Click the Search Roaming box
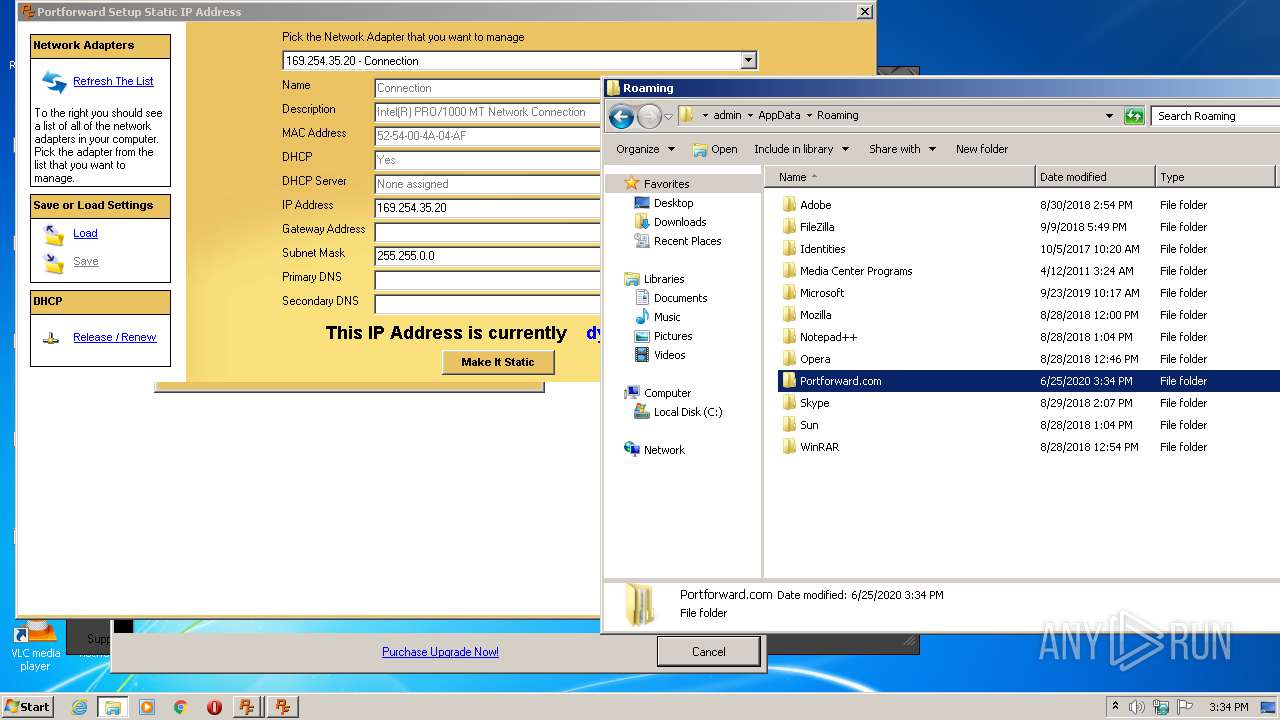This screenshot has width=1280, height=720. (1215, 116)
